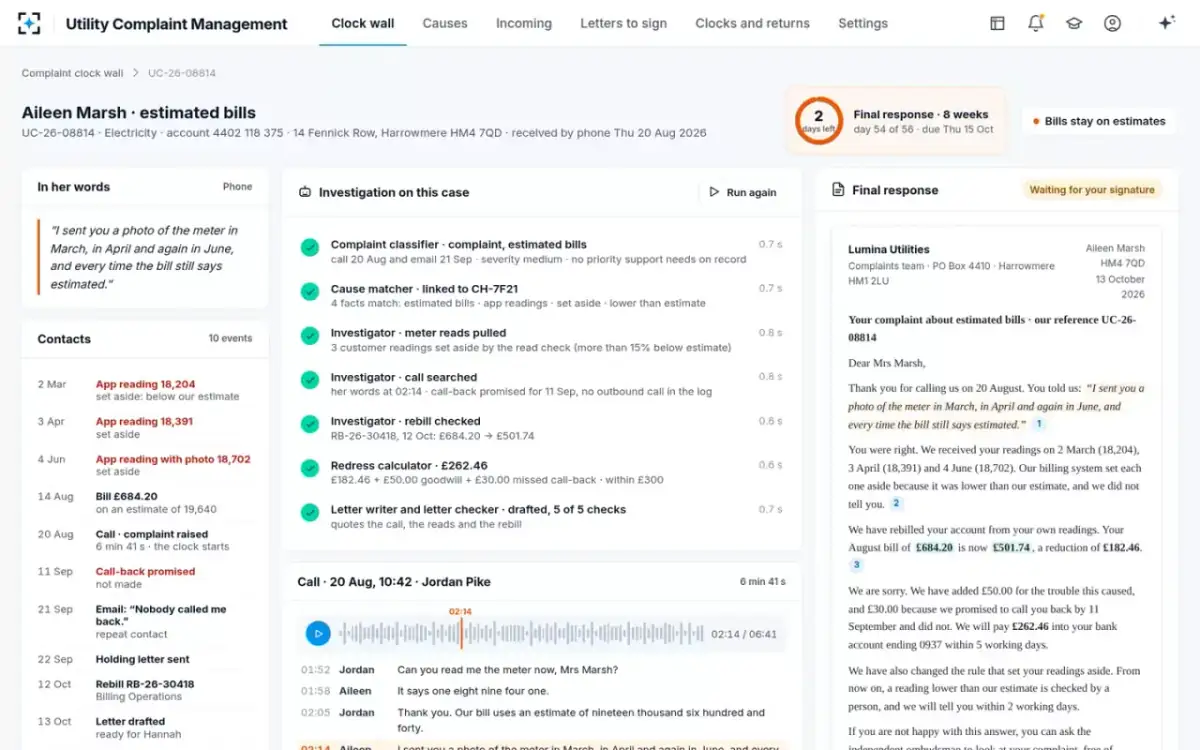Click the Run again button

pos(743,192)
